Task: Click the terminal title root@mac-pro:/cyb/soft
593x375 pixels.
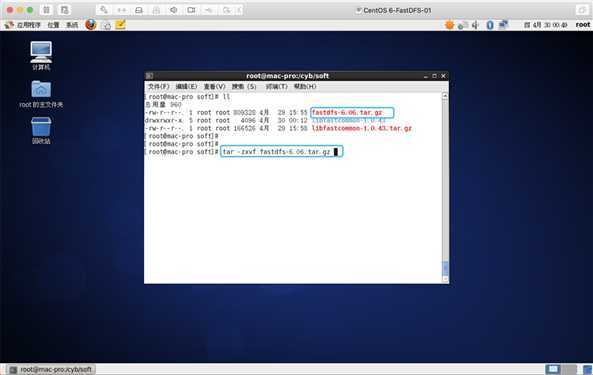Action: 287,76
